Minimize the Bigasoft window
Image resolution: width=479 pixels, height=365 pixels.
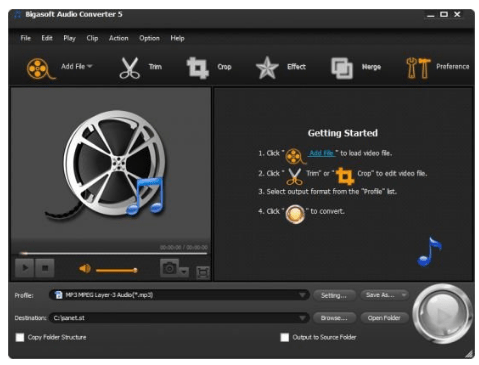(431, 15)
